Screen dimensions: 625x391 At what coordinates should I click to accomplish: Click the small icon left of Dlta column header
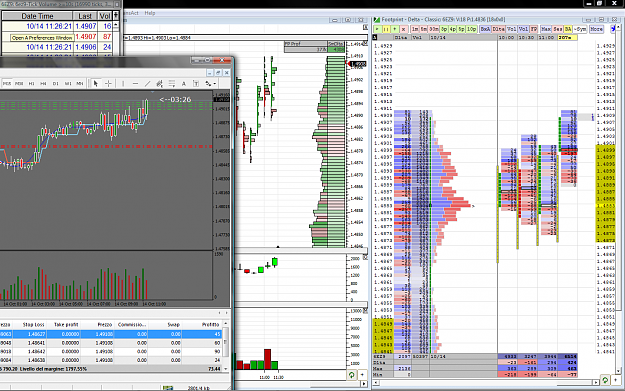(x=375, y=37)
